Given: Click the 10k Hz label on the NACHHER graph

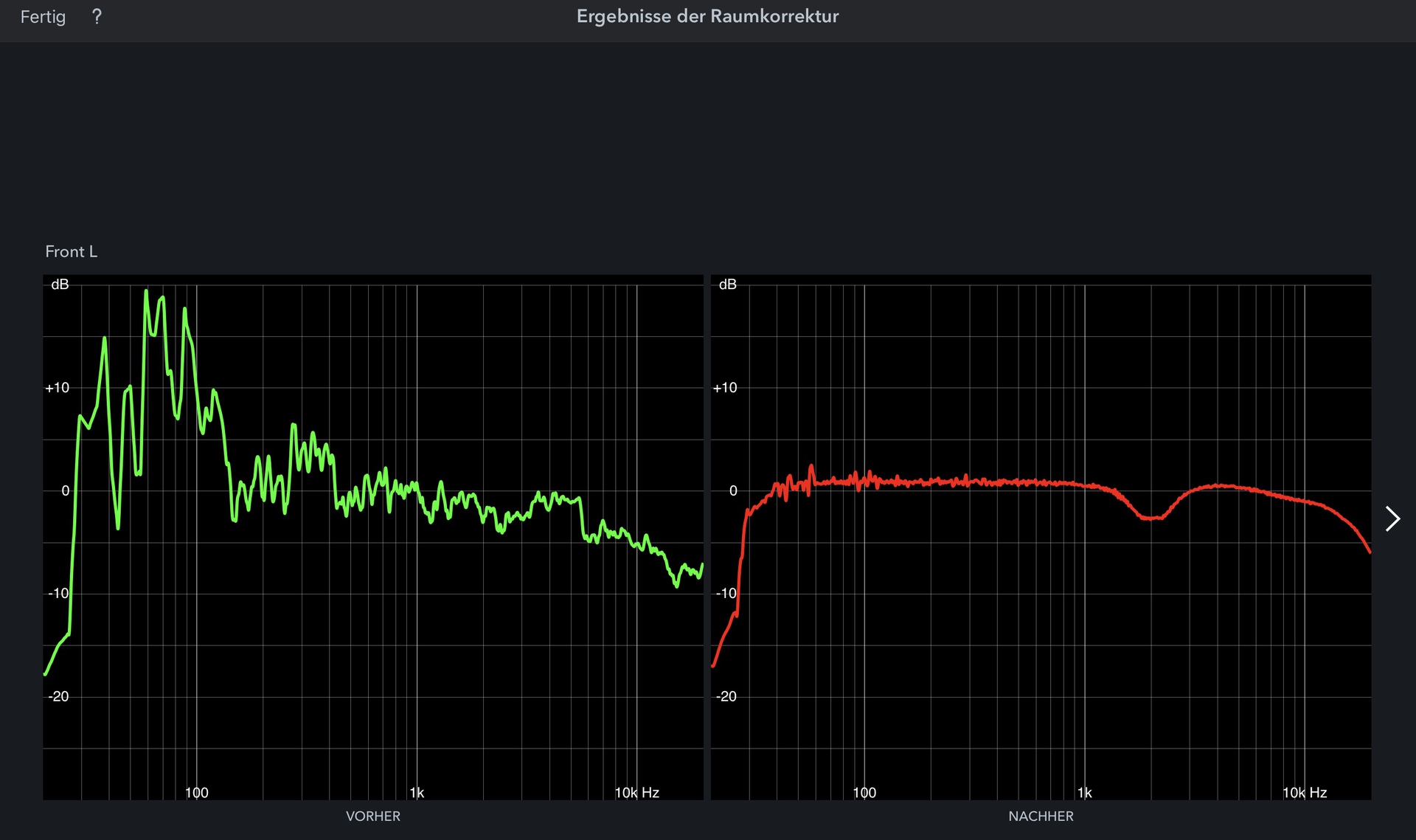Looking at the screenshot, I should (x=1305, y=793).
